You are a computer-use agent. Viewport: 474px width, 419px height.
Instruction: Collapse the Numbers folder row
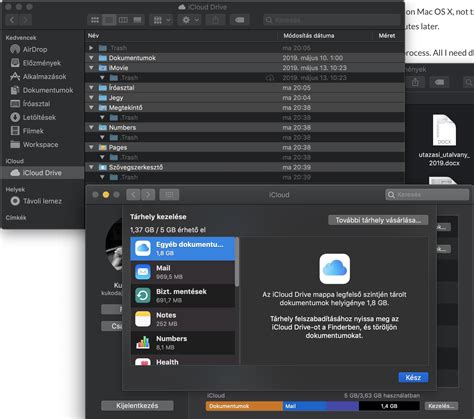click(91, 127)
